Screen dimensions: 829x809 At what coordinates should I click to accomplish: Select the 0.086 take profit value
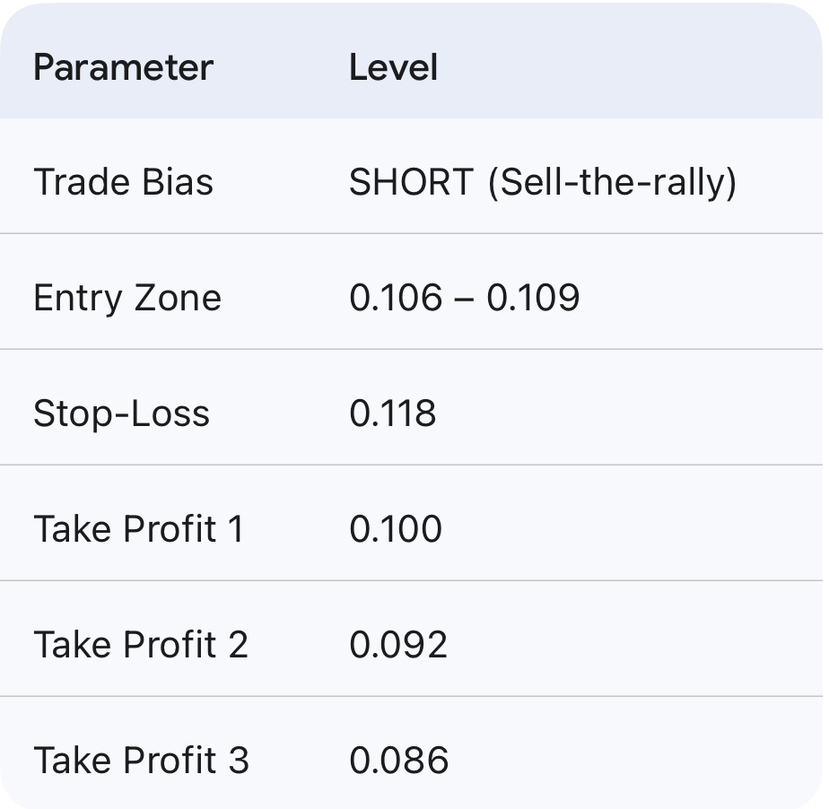[x=398, y=761]
